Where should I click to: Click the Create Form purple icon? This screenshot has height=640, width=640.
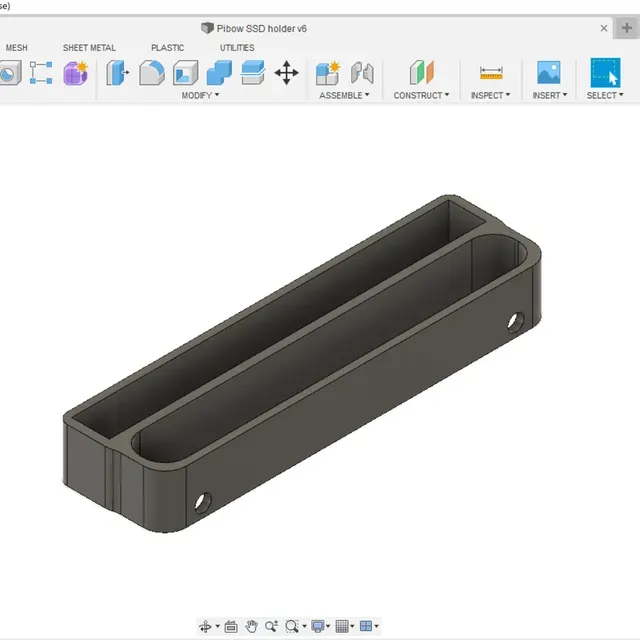[x=76, y=73]
